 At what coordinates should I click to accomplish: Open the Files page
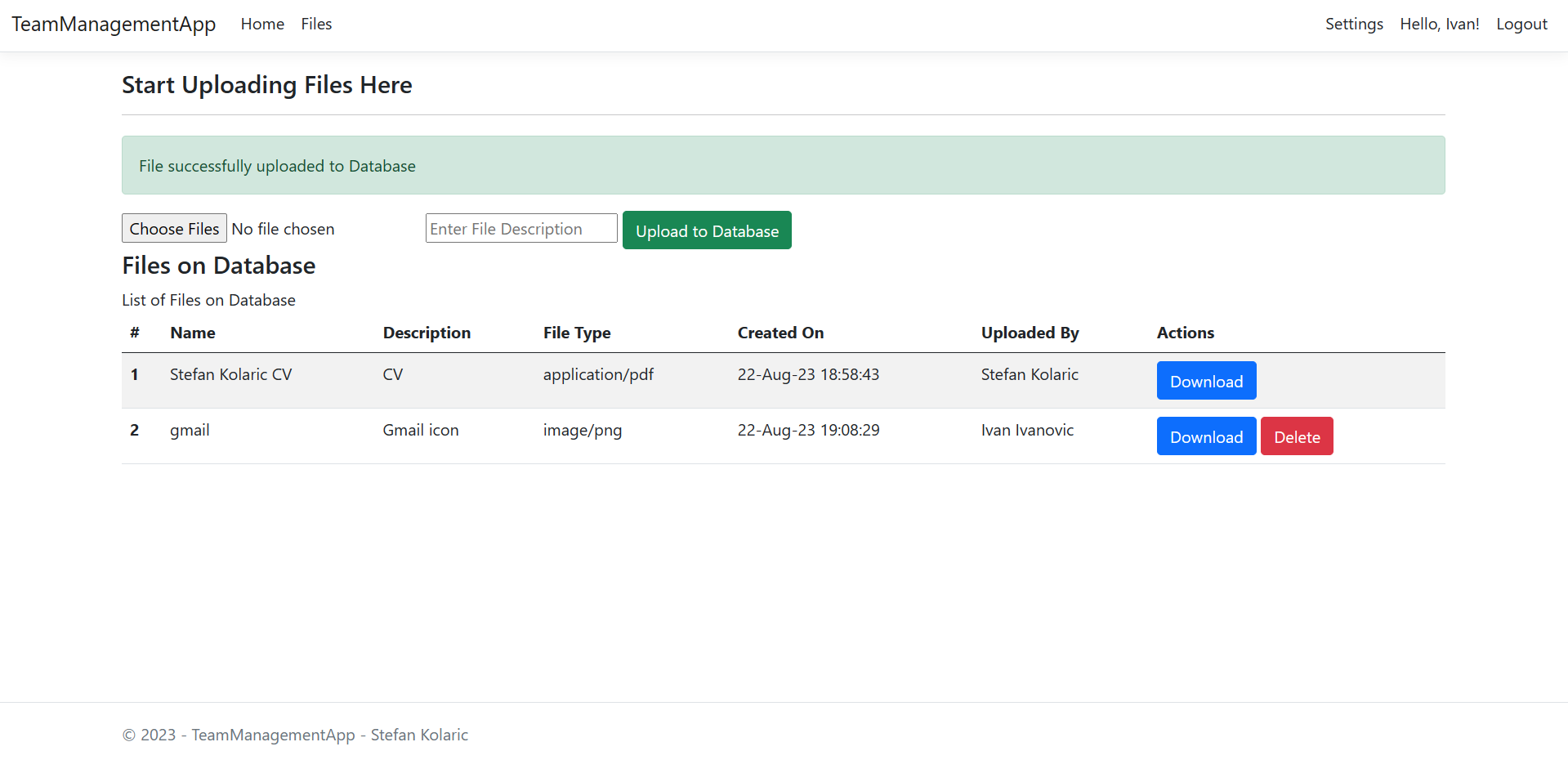click(x=316, y=24)
